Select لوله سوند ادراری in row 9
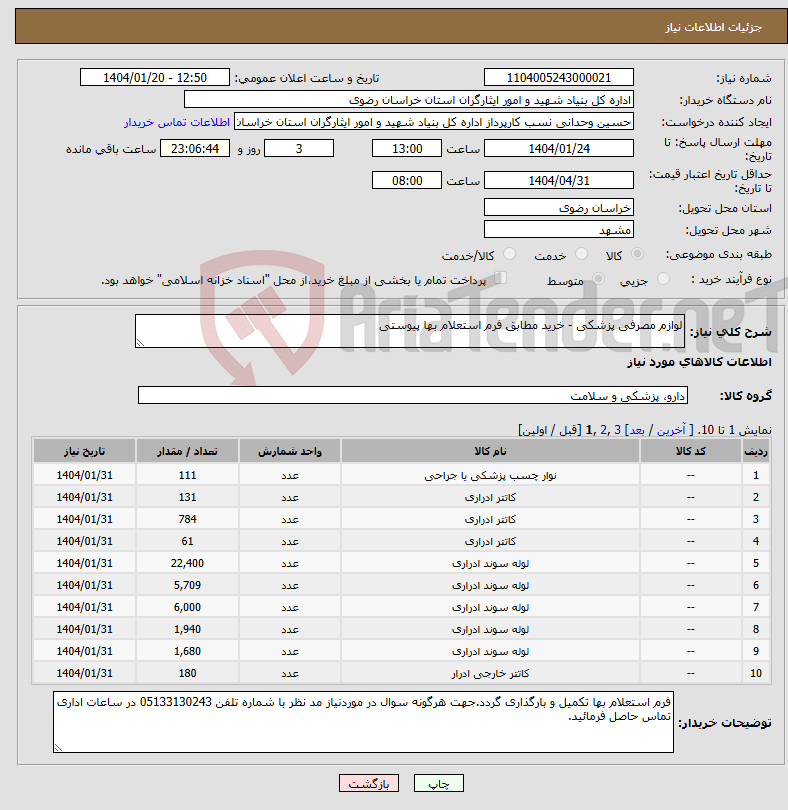This screenshot has width=788, height=810. [490, 651]
